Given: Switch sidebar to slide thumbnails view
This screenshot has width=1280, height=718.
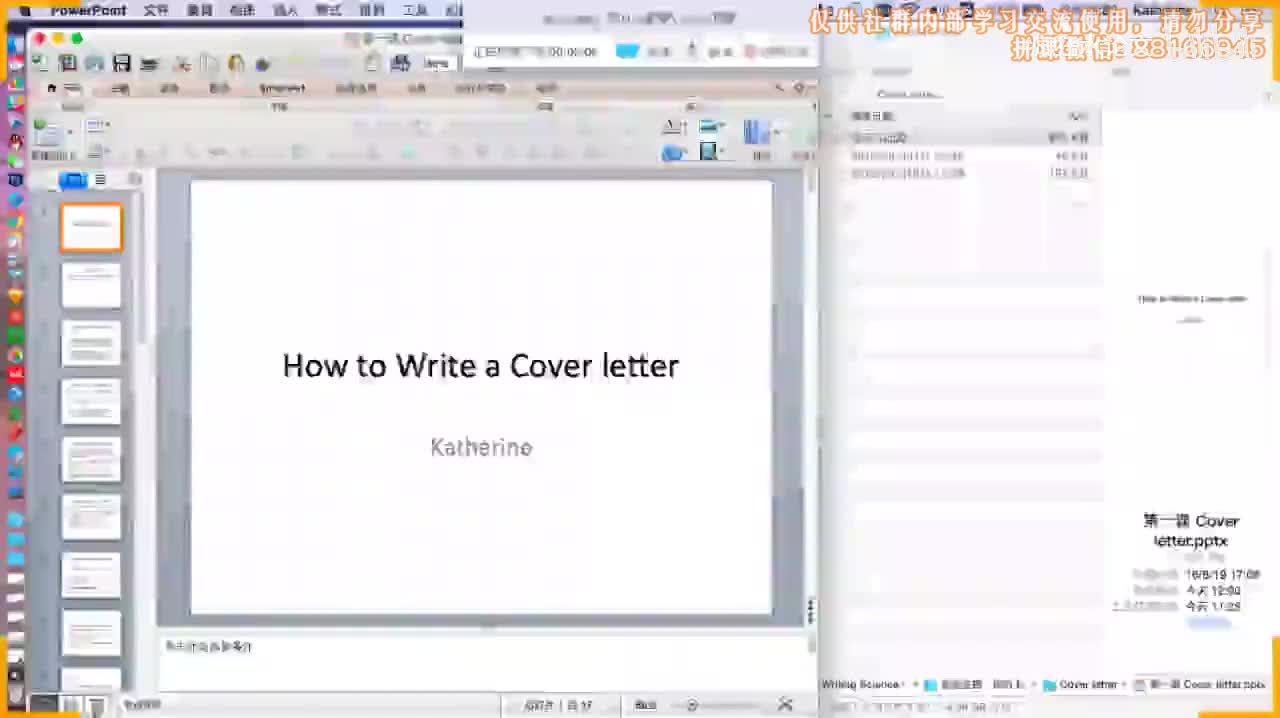Looking at the screenshot, I should 73,180.
